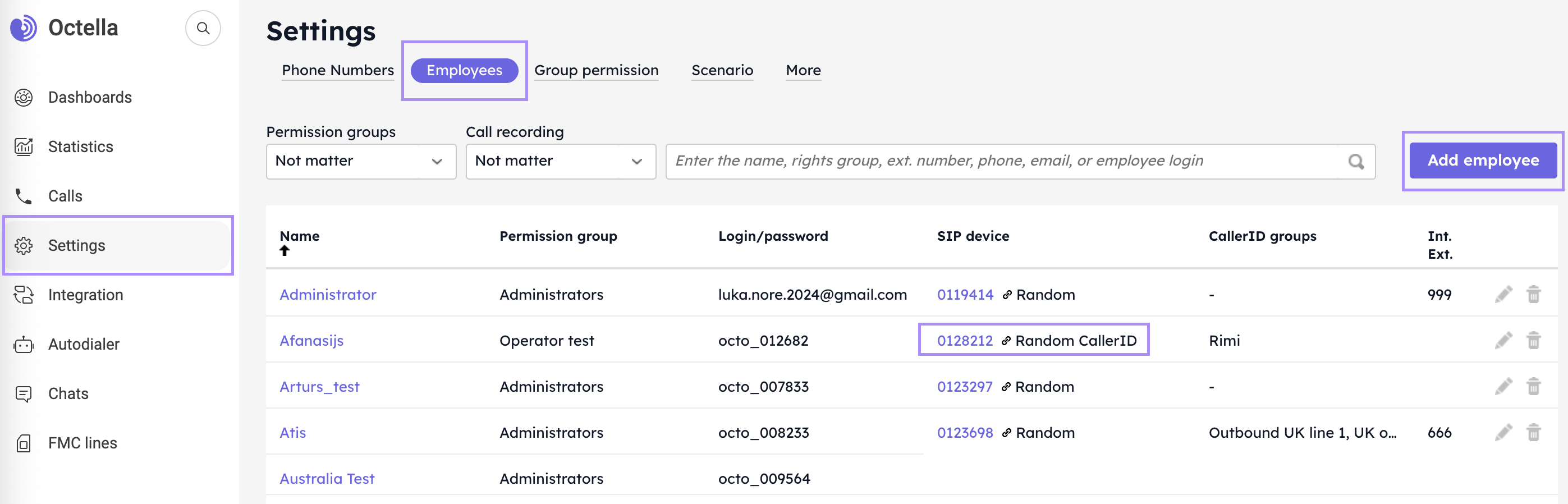Open Dashboards from the sidebar
The height and width of the screenshot is (504, 1568).
click(x=89, y=98)
